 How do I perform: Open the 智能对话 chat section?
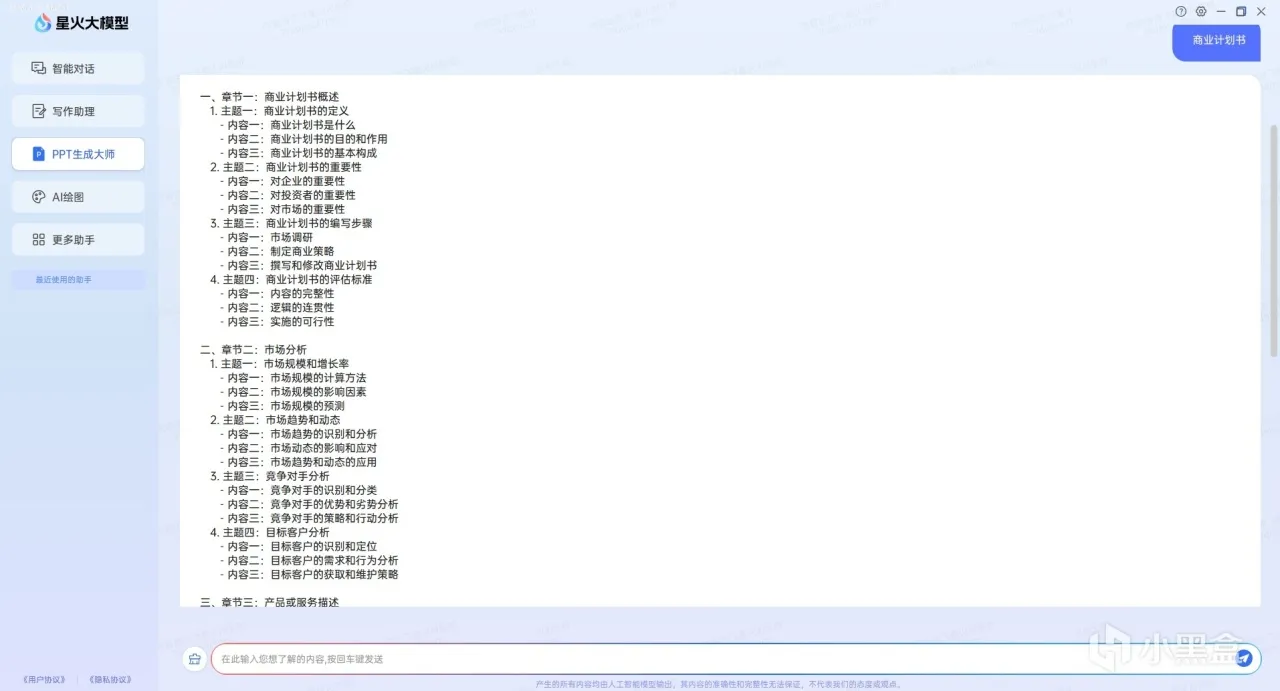78,68
